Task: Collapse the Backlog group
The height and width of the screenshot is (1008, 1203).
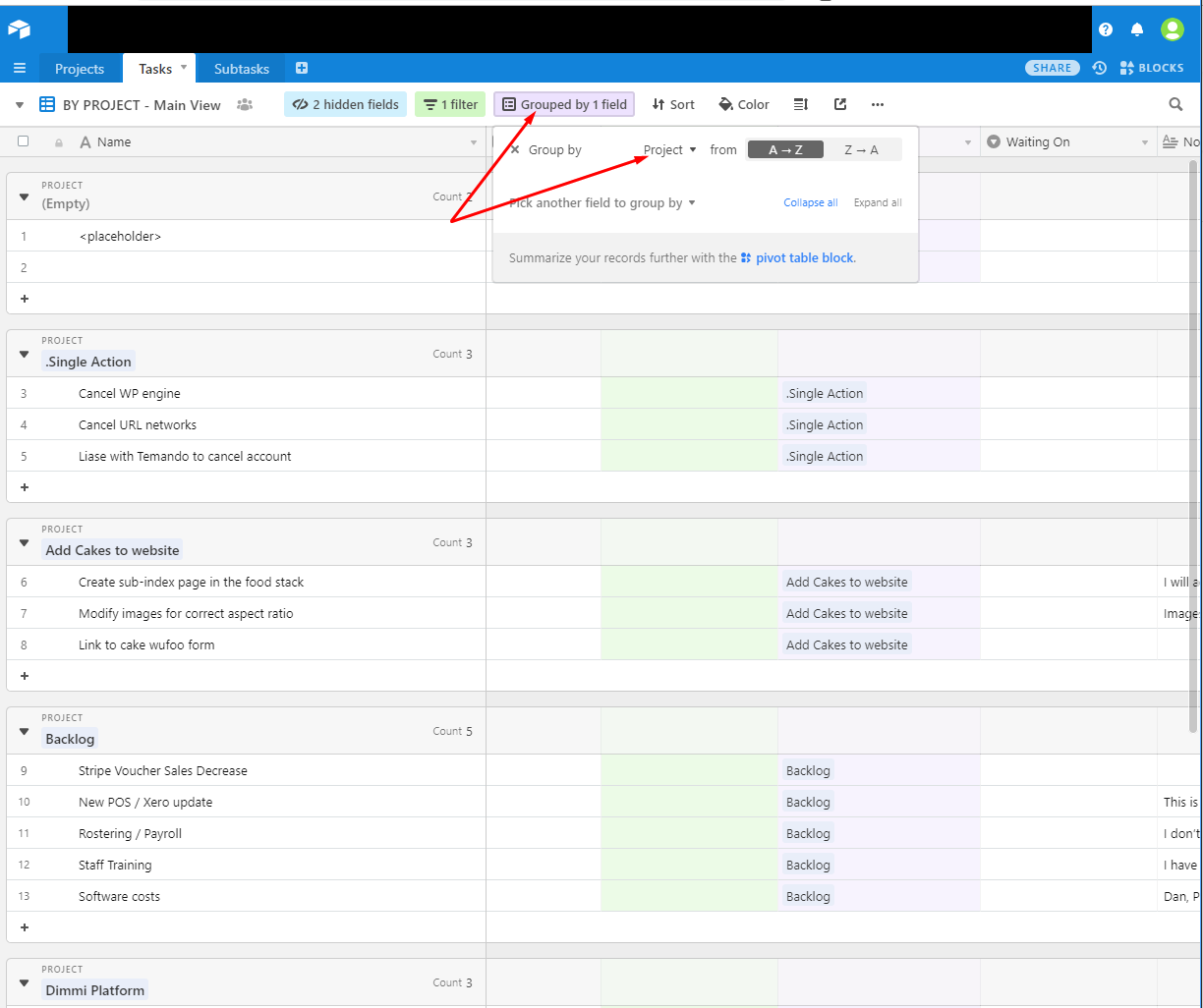Action: coord(24,731)
